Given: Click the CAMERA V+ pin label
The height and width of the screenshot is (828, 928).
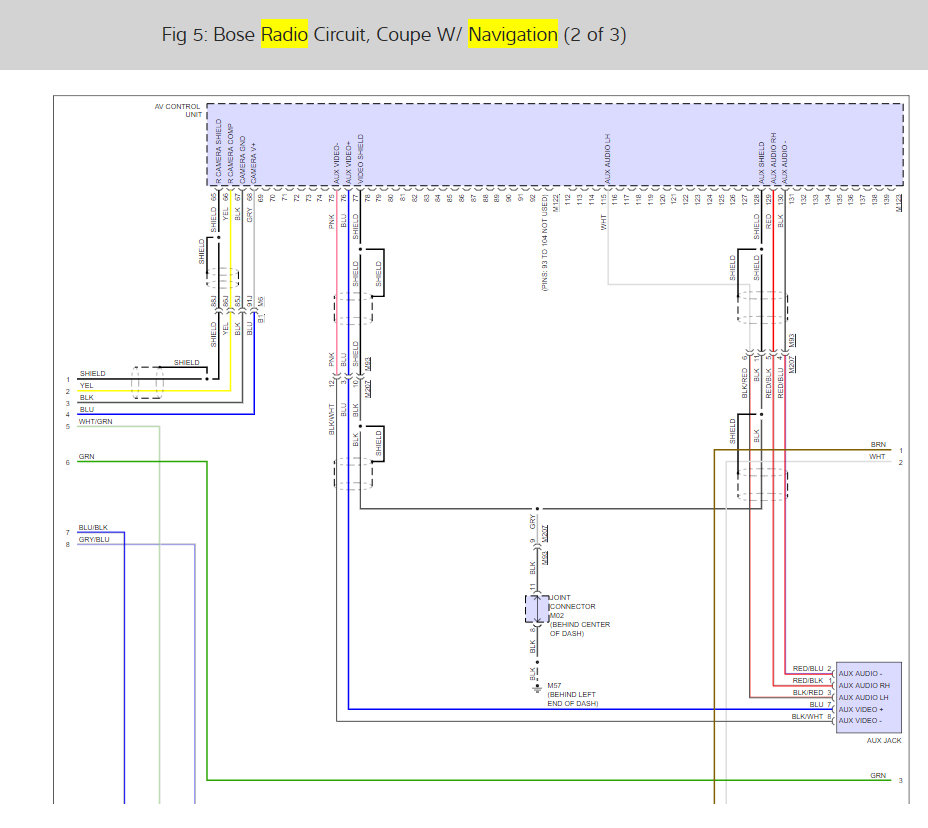Looking at the screenshot, I should pyautogui.click(x=254, y=162).
